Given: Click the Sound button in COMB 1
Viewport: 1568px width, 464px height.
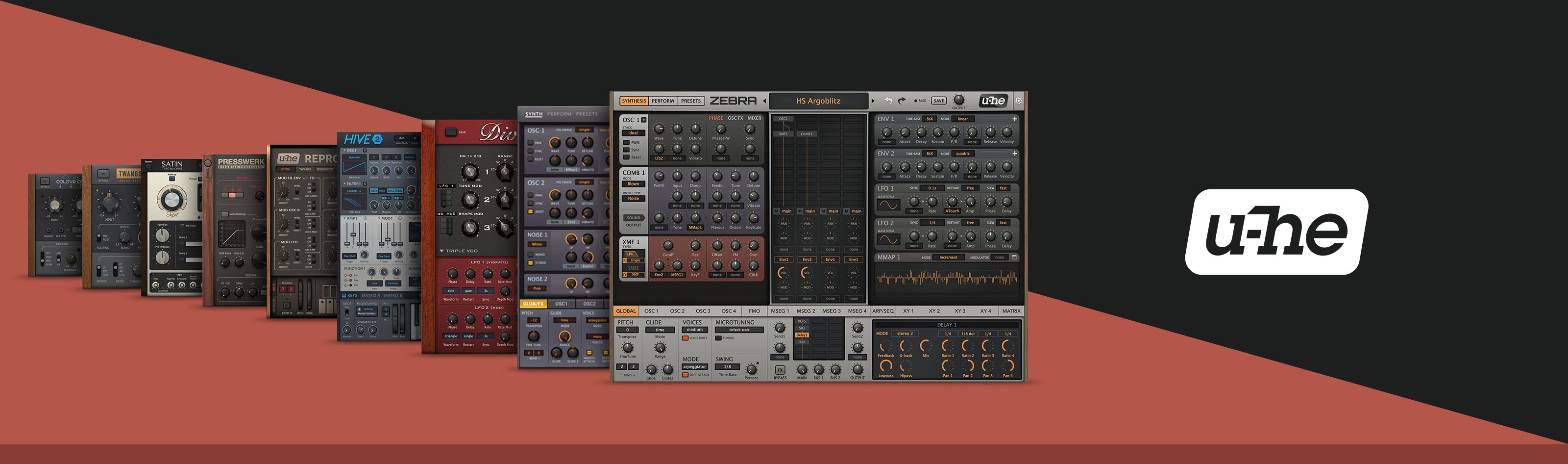Looking at the screenshot, I should tap(634, 217).
